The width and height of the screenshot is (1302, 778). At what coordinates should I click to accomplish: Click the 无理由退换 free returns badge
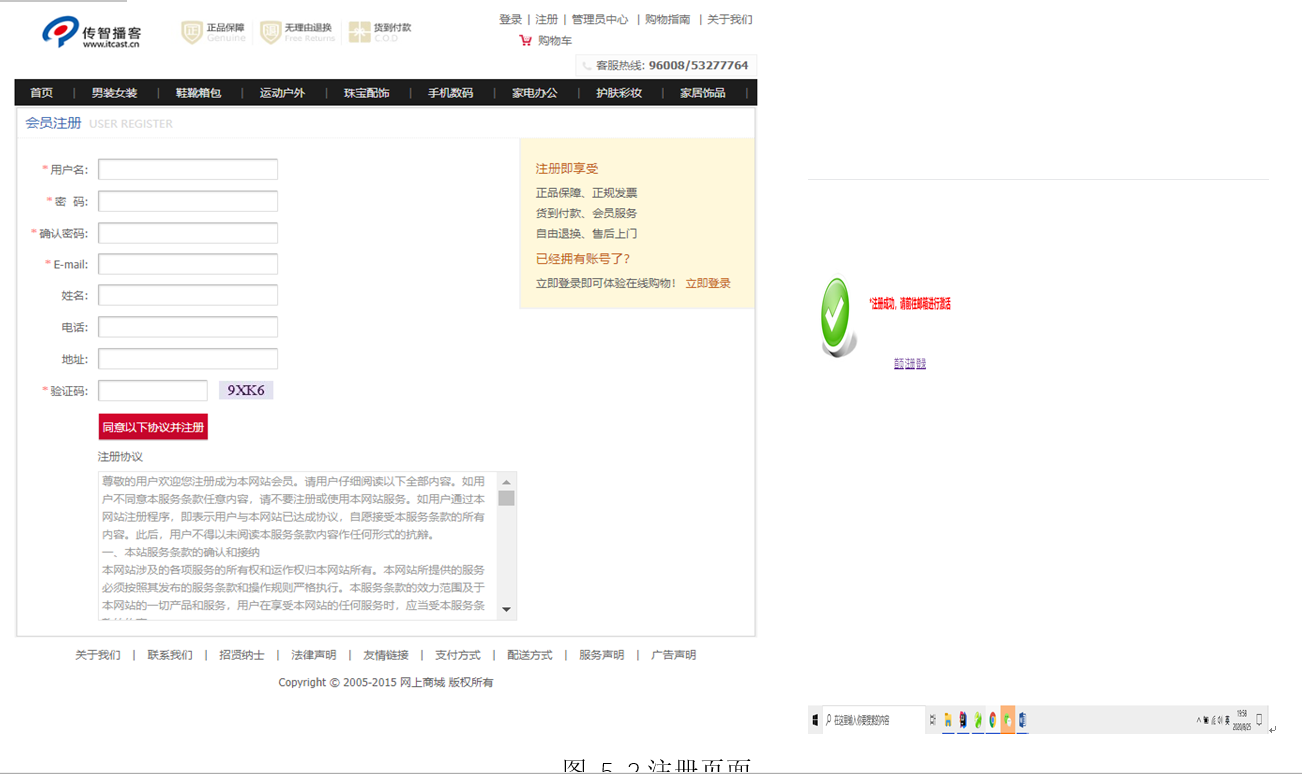click(x=297, y=31)
